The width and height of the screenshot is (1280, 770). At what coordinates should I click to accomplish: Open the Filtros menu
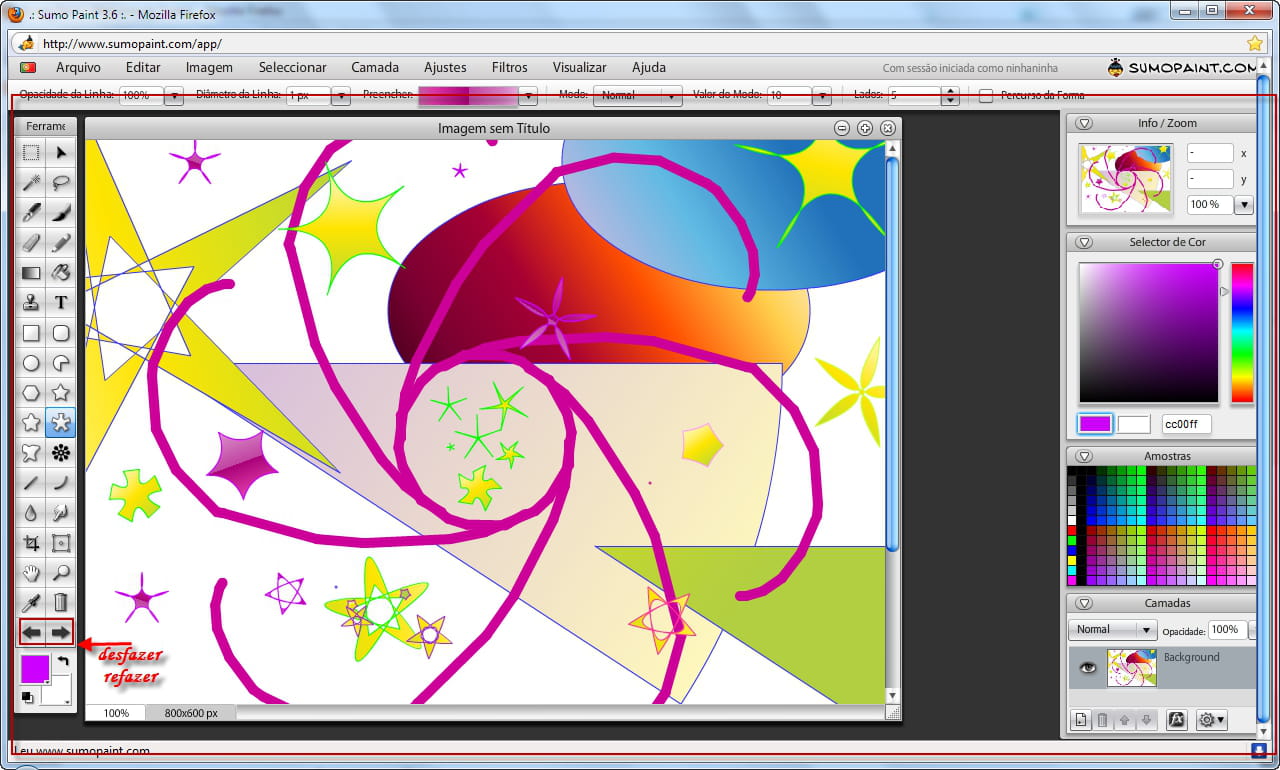(509, 67)
